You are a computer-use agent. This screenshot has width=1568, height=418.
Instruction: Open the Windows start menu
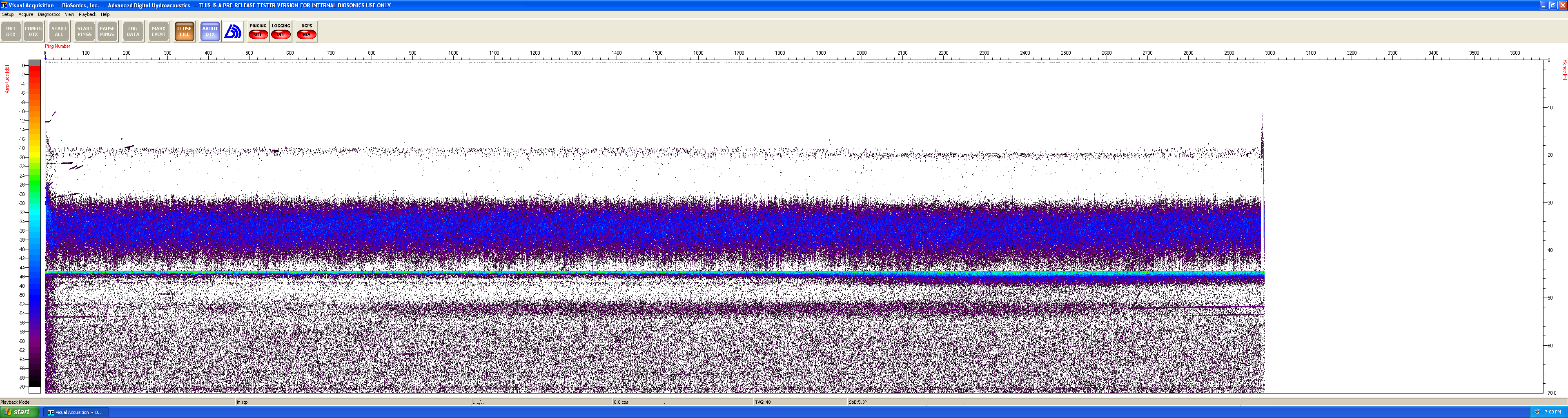coord(20,412)
